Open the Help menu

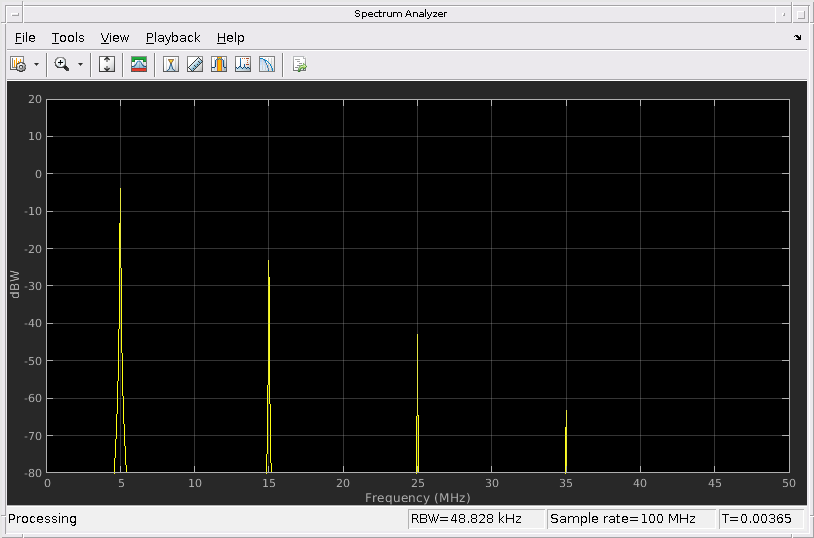[230, 38]
